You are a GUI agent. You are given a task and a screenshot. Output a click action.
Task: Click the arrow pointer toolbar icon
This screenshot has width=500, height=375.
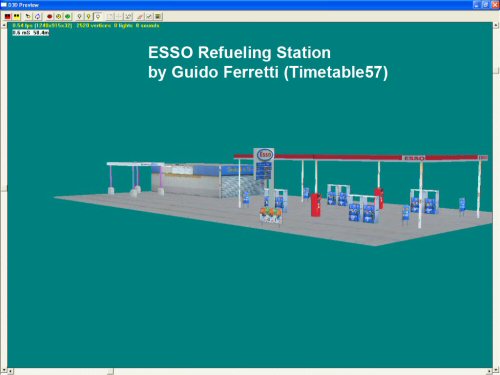click(x=28, y=16)
